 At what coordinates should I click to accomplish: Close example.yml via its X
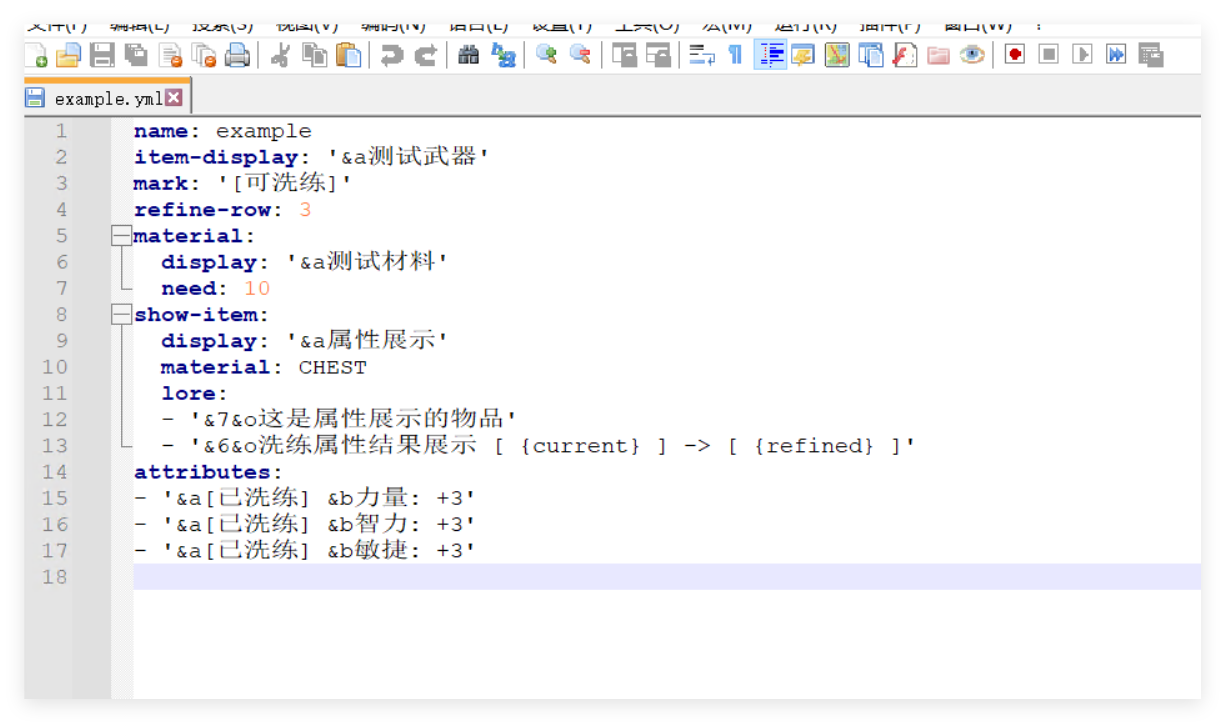click(173, 97)
